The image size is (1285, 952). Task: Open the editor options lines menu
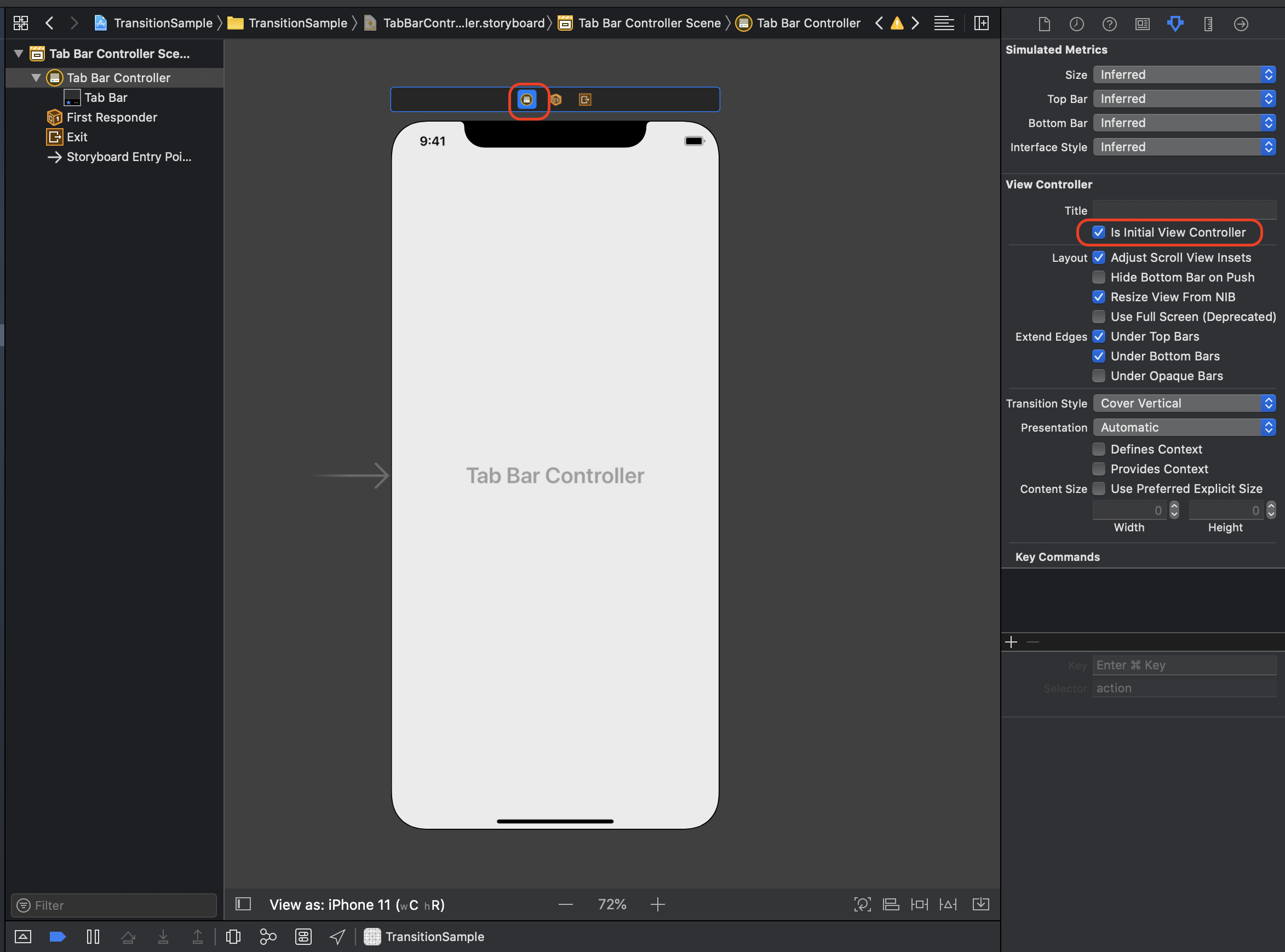click(x=944, y=23)
